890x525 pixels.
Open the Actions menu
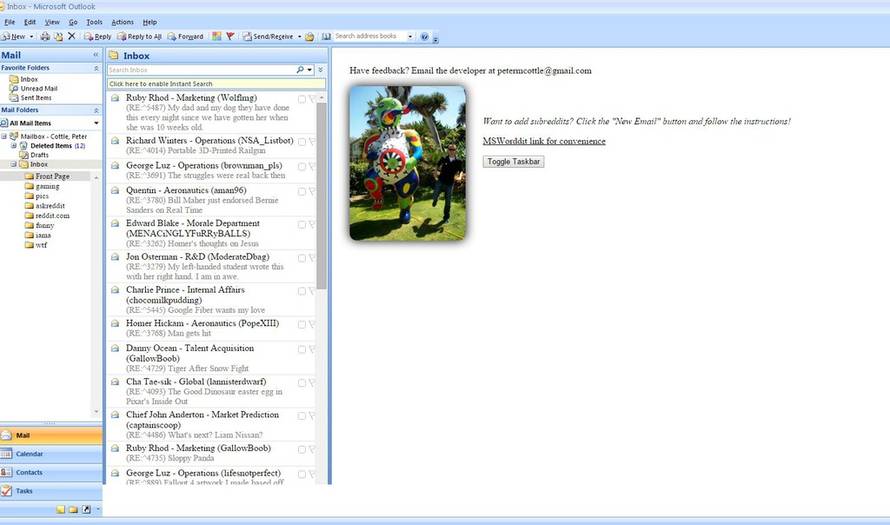click(x=123, y=22)
